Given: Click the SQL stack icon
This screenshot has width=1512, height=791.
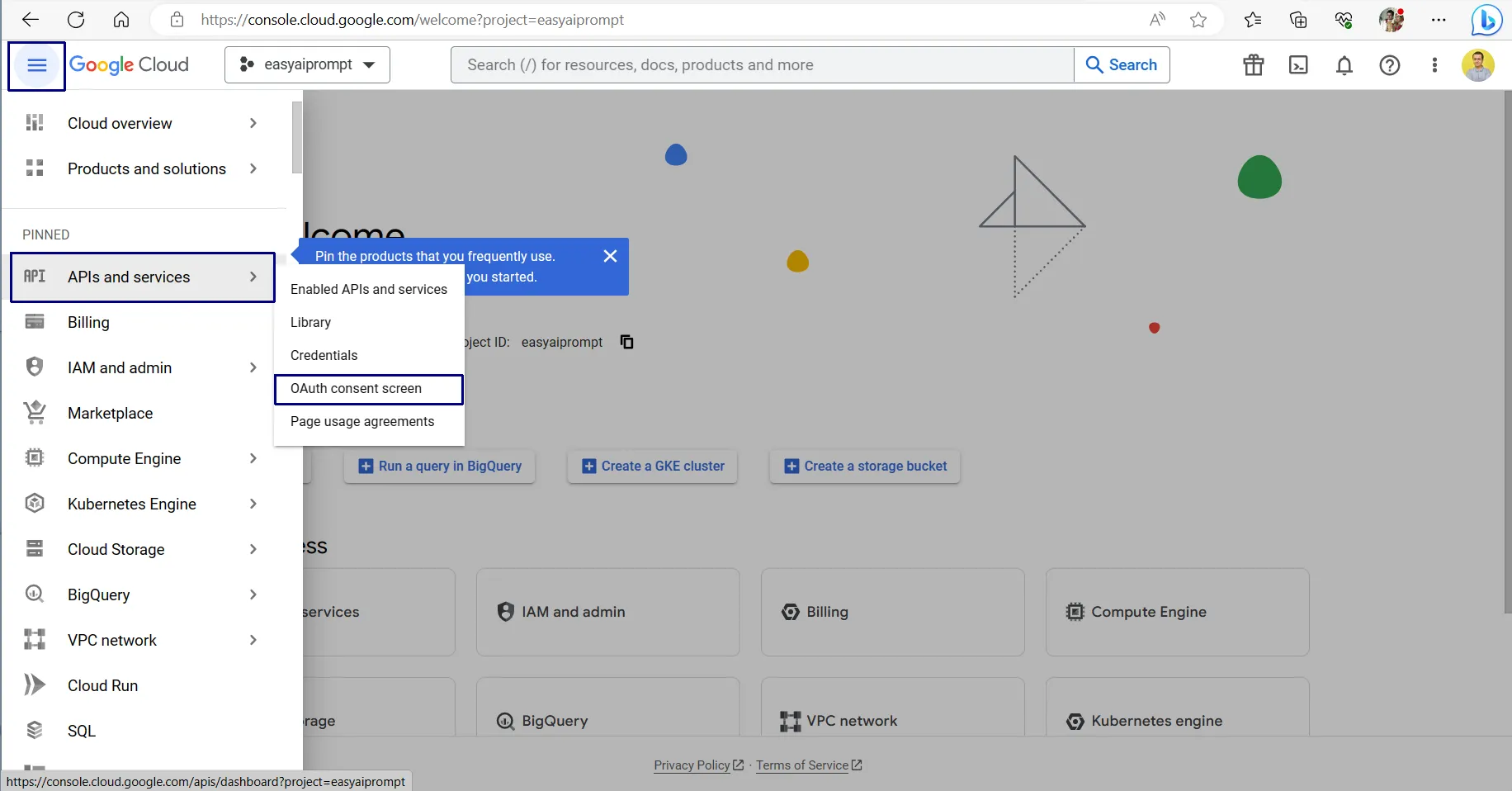Looking at the screenshot, I should point(35,731).
